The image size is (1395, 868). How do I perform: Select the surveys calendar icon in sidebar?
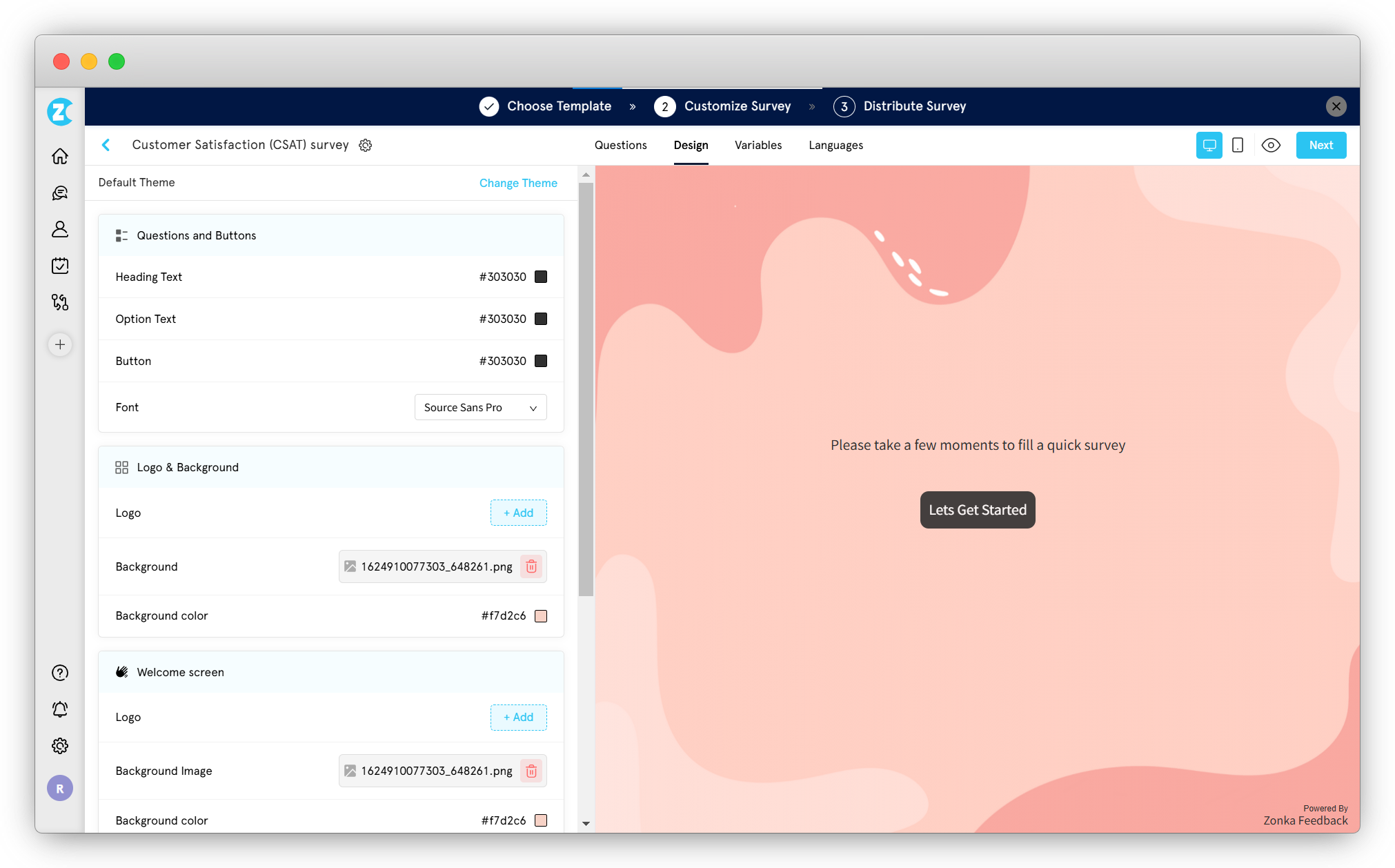60,266
